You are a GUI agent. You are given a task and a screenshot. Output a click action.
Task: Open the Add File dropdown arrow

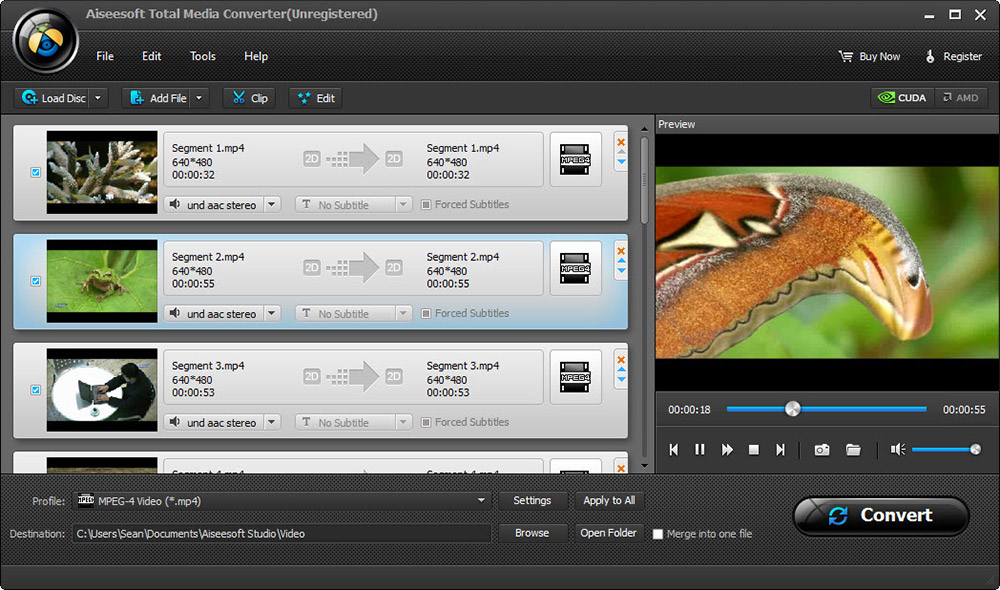199,98
